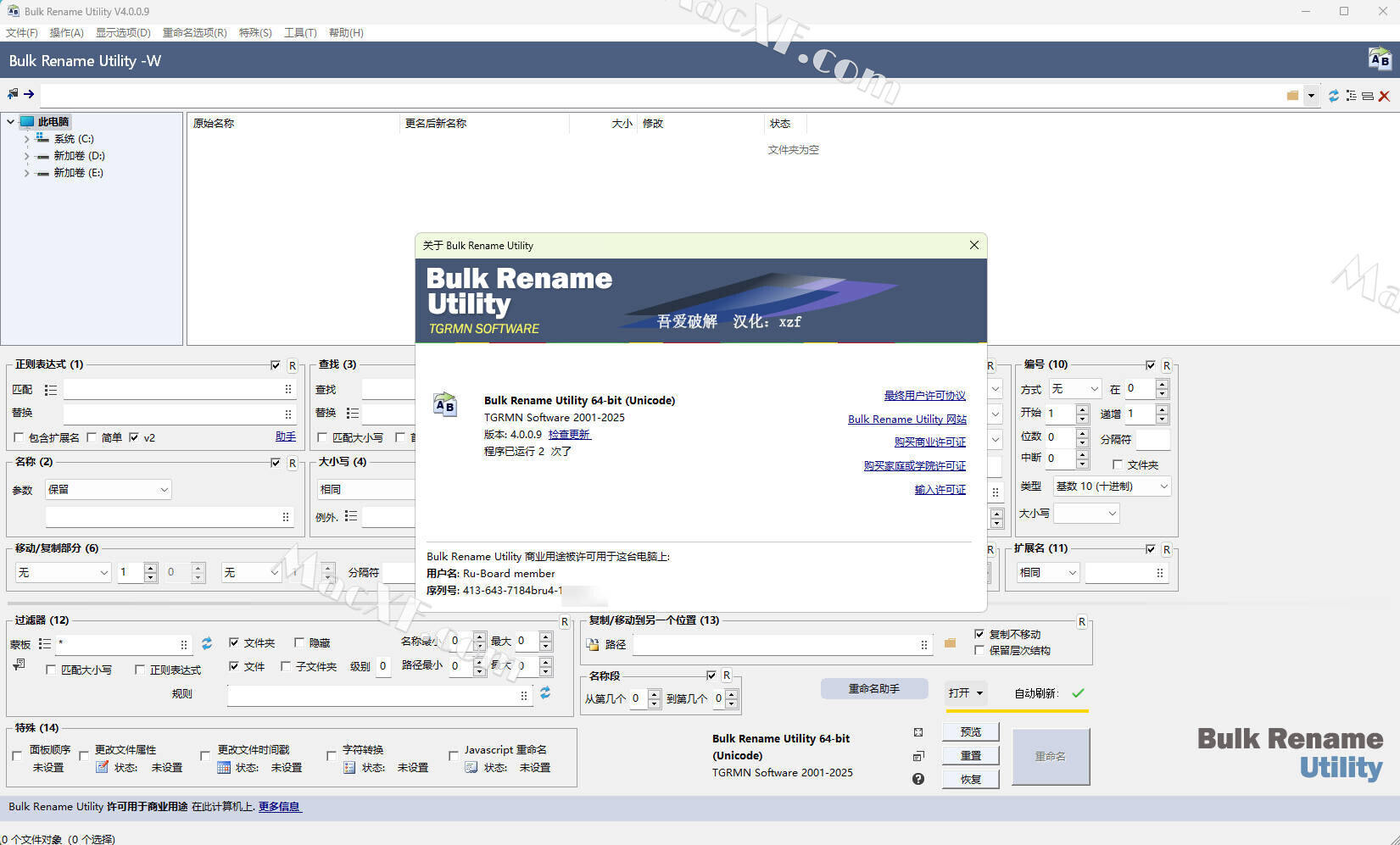Click the 蒙板 filter input field

click(x=124, y=644)
